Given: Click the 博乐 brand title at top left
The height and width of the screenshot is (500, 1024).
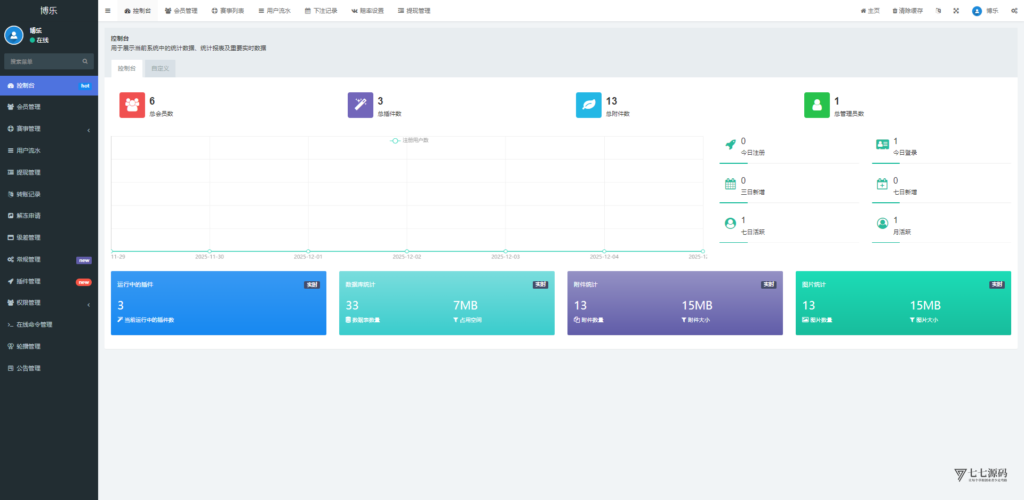Looking at the screenshot, I should coord(49,10).
